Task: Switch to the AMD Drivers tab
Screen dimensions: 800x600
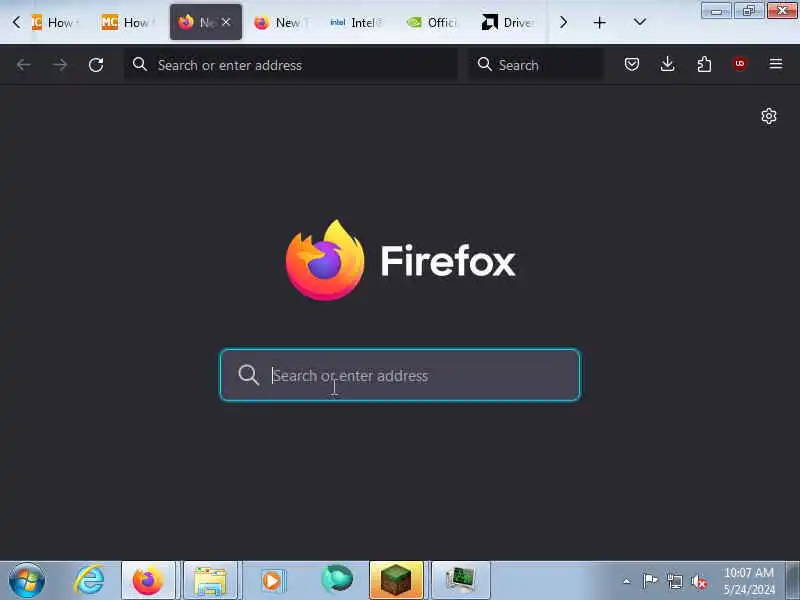Action: 509,22
